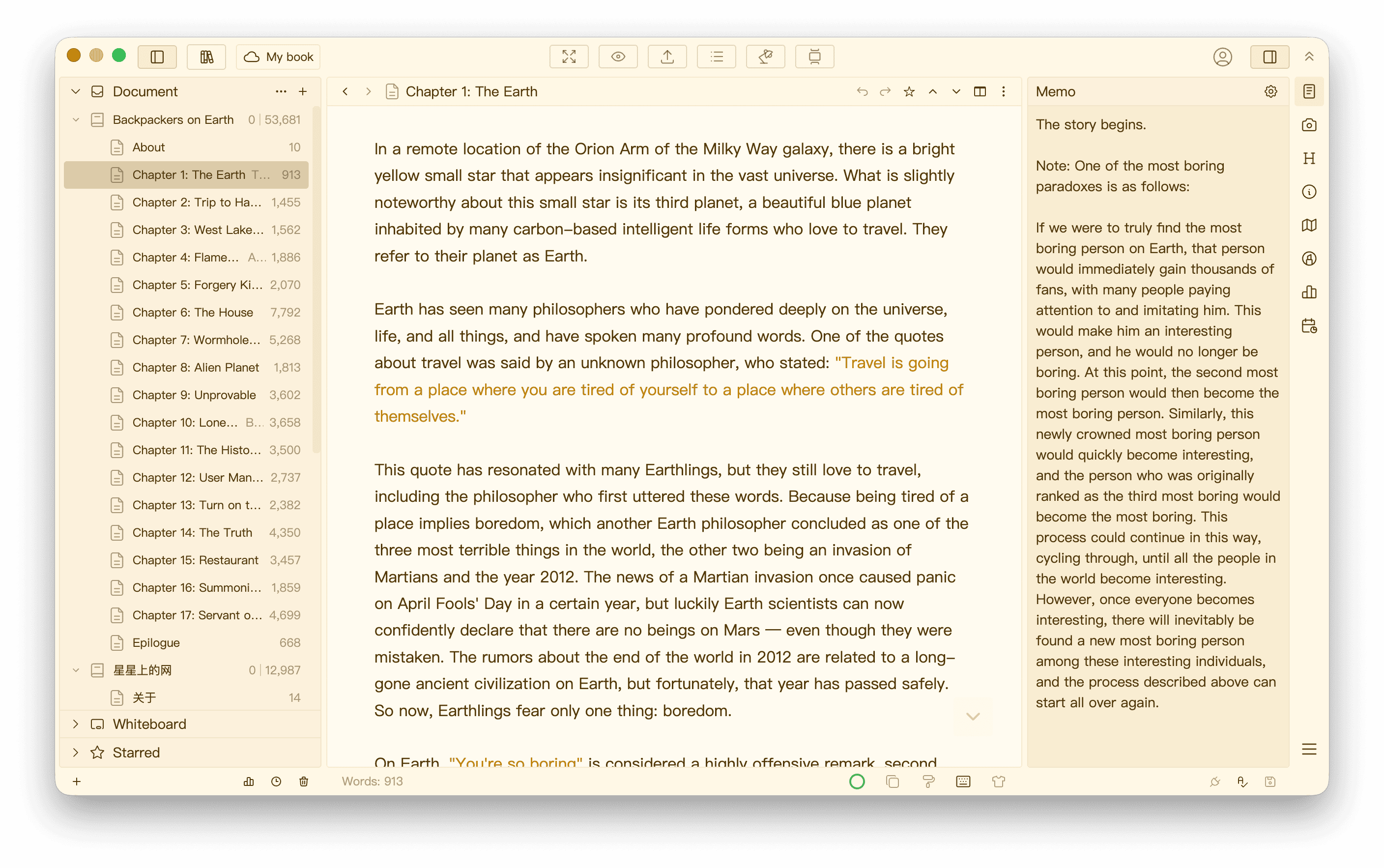The height and width of the screenshot is (868, 1384).
Task: Click the editor three-dot more options
Action: [1003, 91]
